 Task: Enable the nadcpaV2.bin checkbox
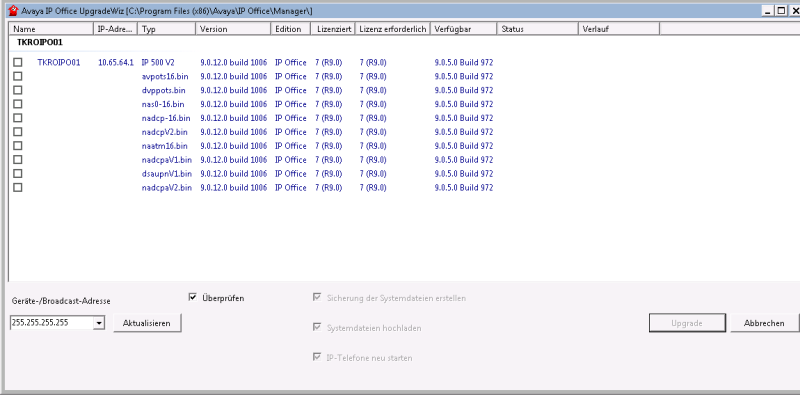18,187
